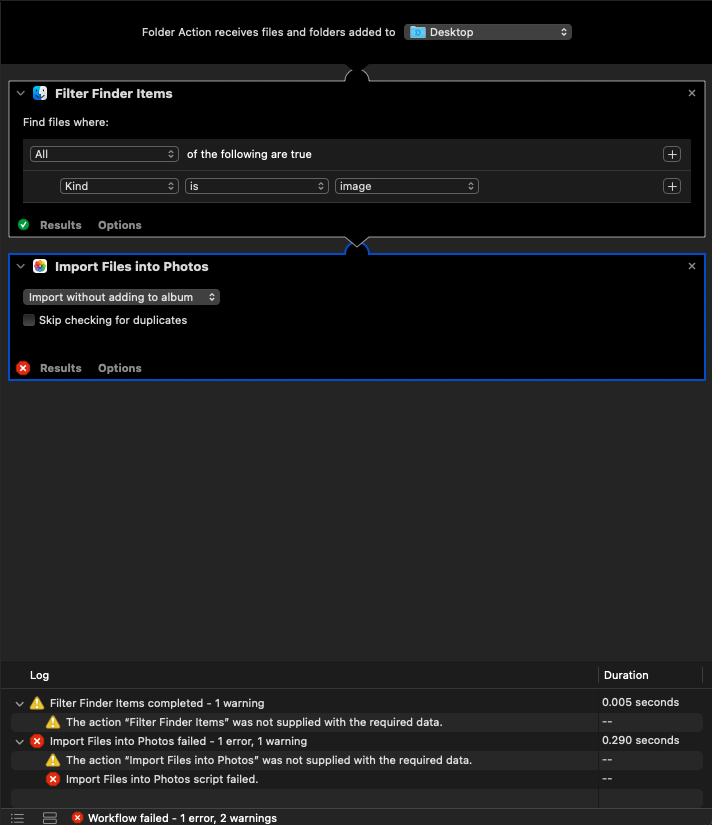The height and width of the screenshot is (825, 712).
Task: Click error icon beside 'script failed' message
Action: pos(53,779)
